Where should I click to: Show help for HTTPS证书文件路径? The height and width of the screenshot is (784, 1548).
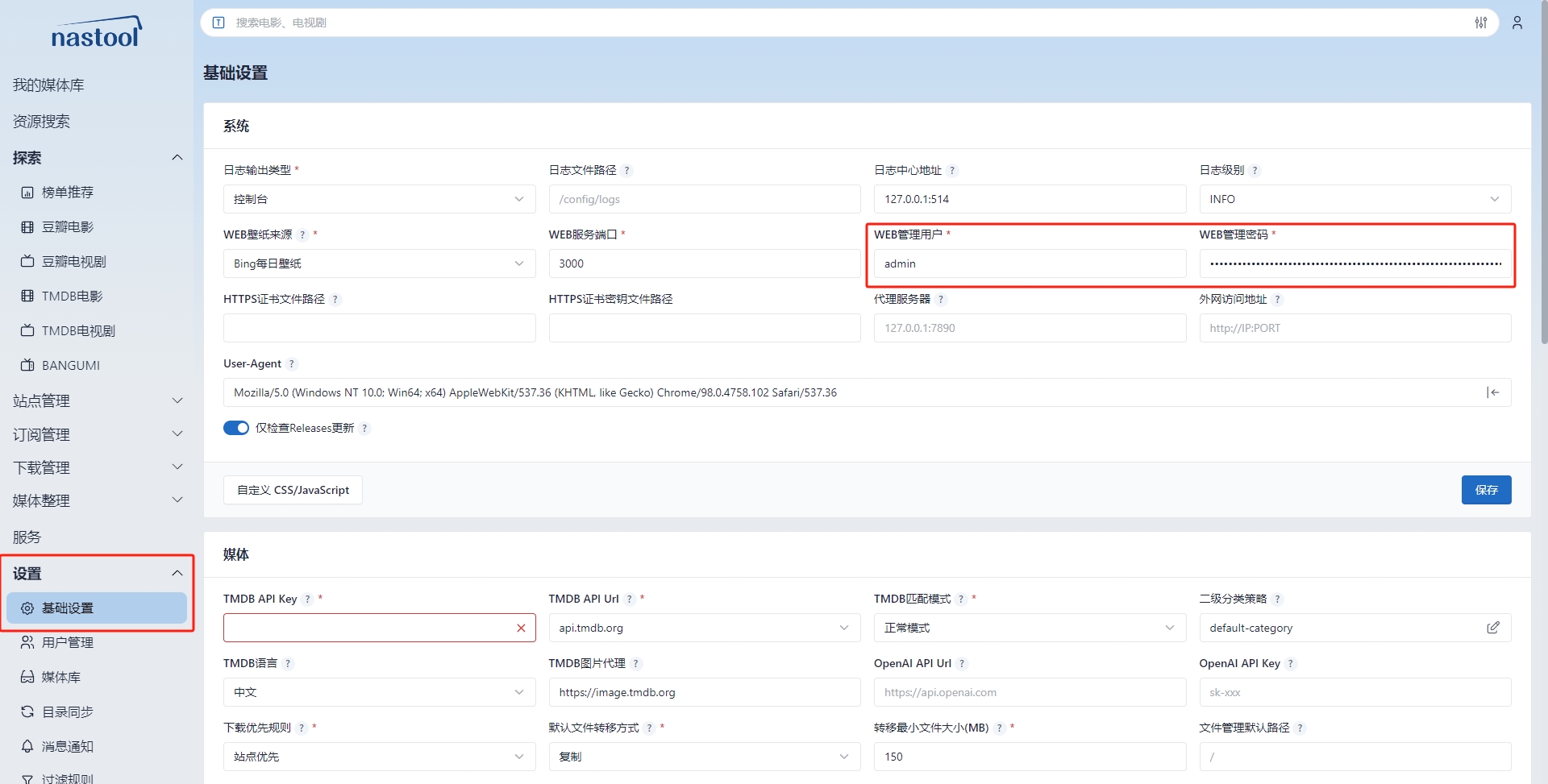[x=335, y=300]
